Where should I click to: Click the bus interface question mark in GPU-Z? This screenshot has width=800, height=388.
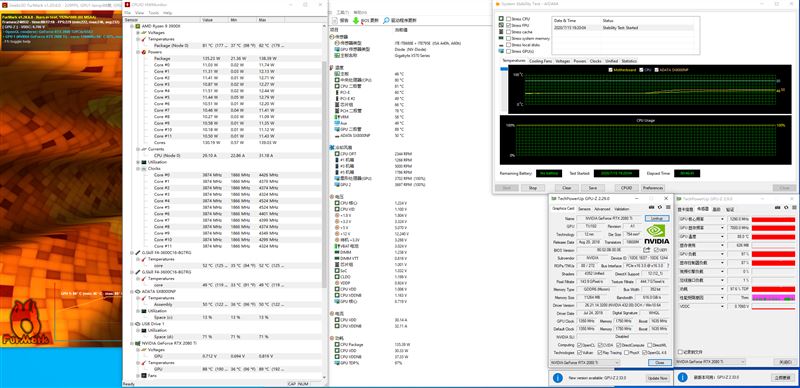click(669, 266)
